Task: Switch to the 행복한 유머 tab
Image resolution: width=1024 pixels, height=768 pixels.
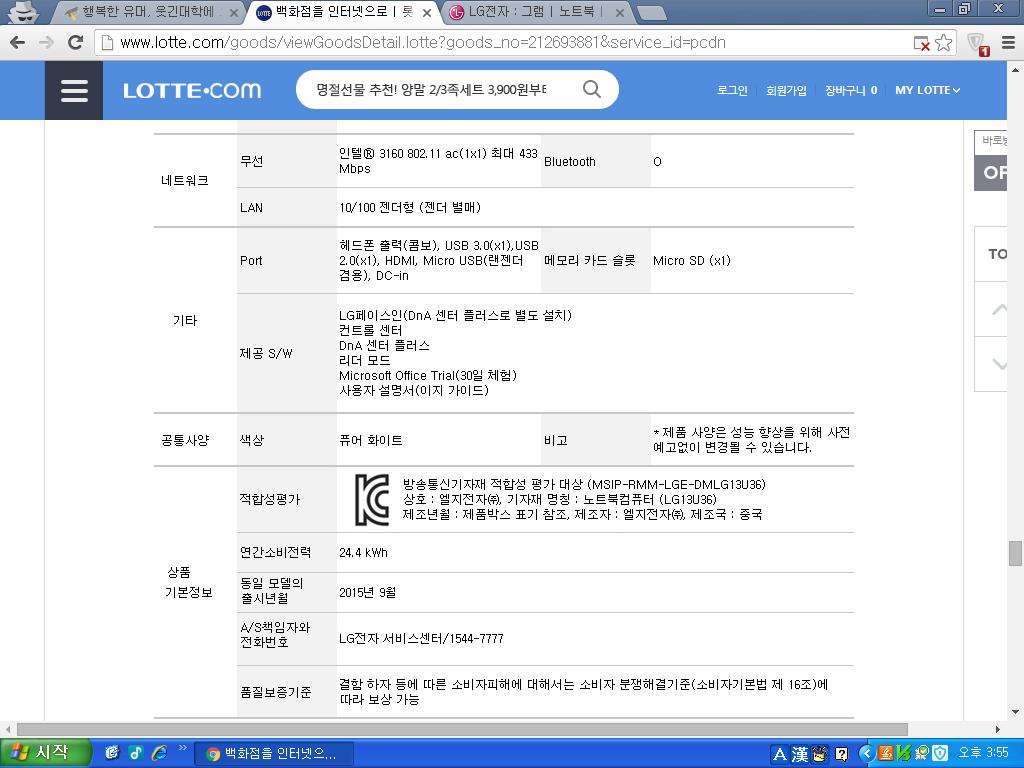Action: click(x=150, y=13)
